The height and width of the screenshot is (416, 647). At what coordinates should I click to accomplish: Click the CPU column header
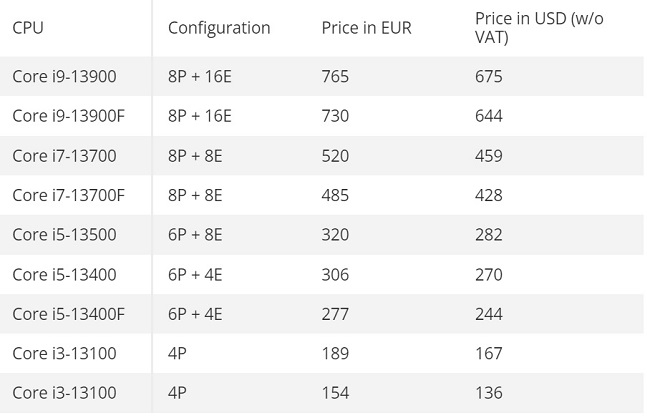28,28
